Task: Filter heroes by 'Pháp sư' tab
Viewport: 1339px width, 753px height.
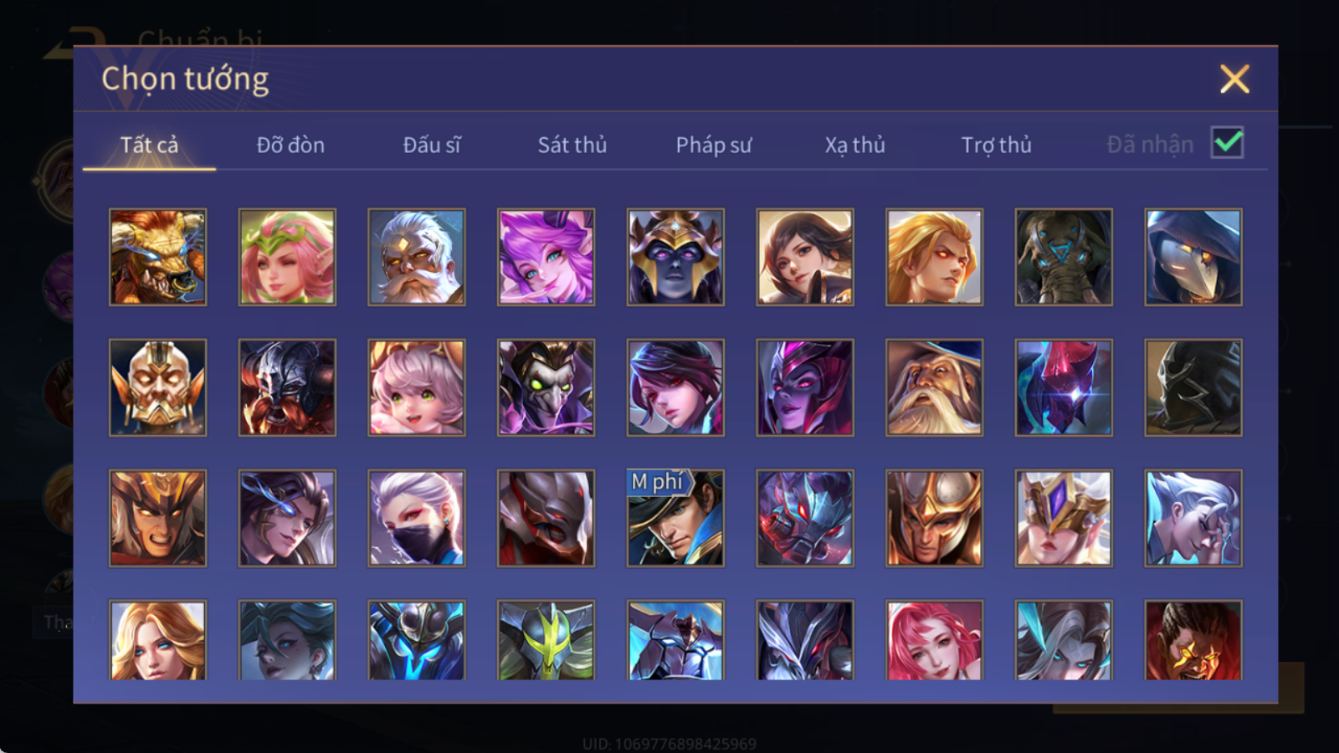Action: [x=714, y=145]
